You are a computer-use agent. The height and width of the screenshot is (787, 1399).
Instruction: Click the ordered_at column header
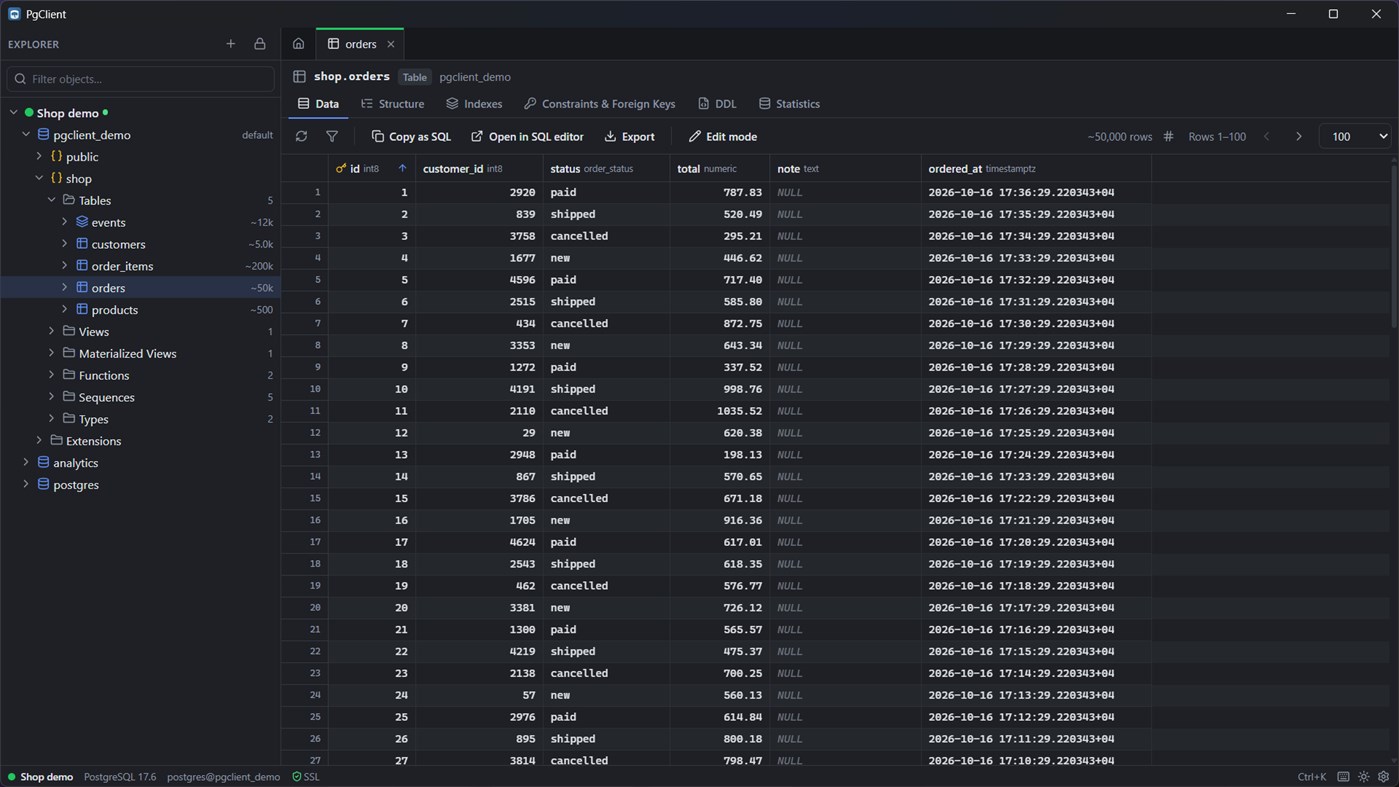[1036, 169]
